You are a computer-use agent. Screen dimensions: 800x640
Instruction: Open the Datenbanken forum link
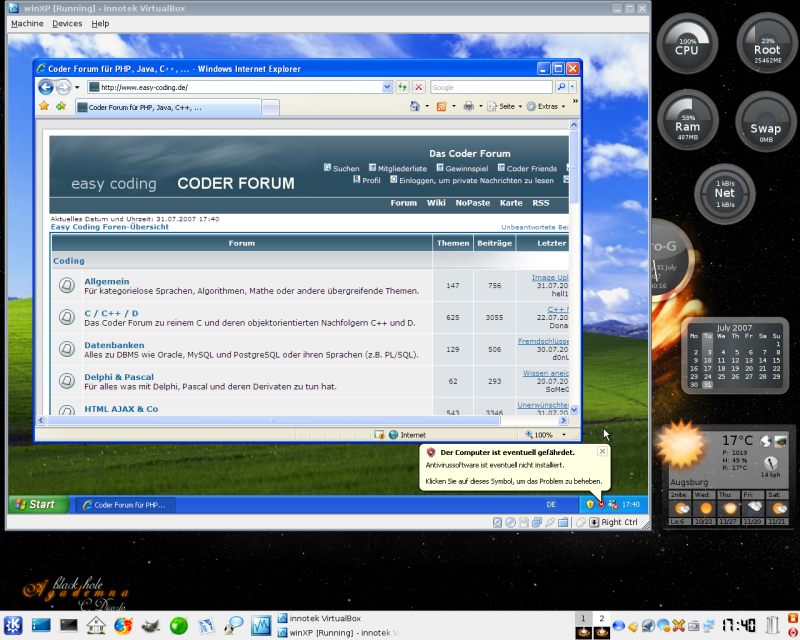click(114, 346)
